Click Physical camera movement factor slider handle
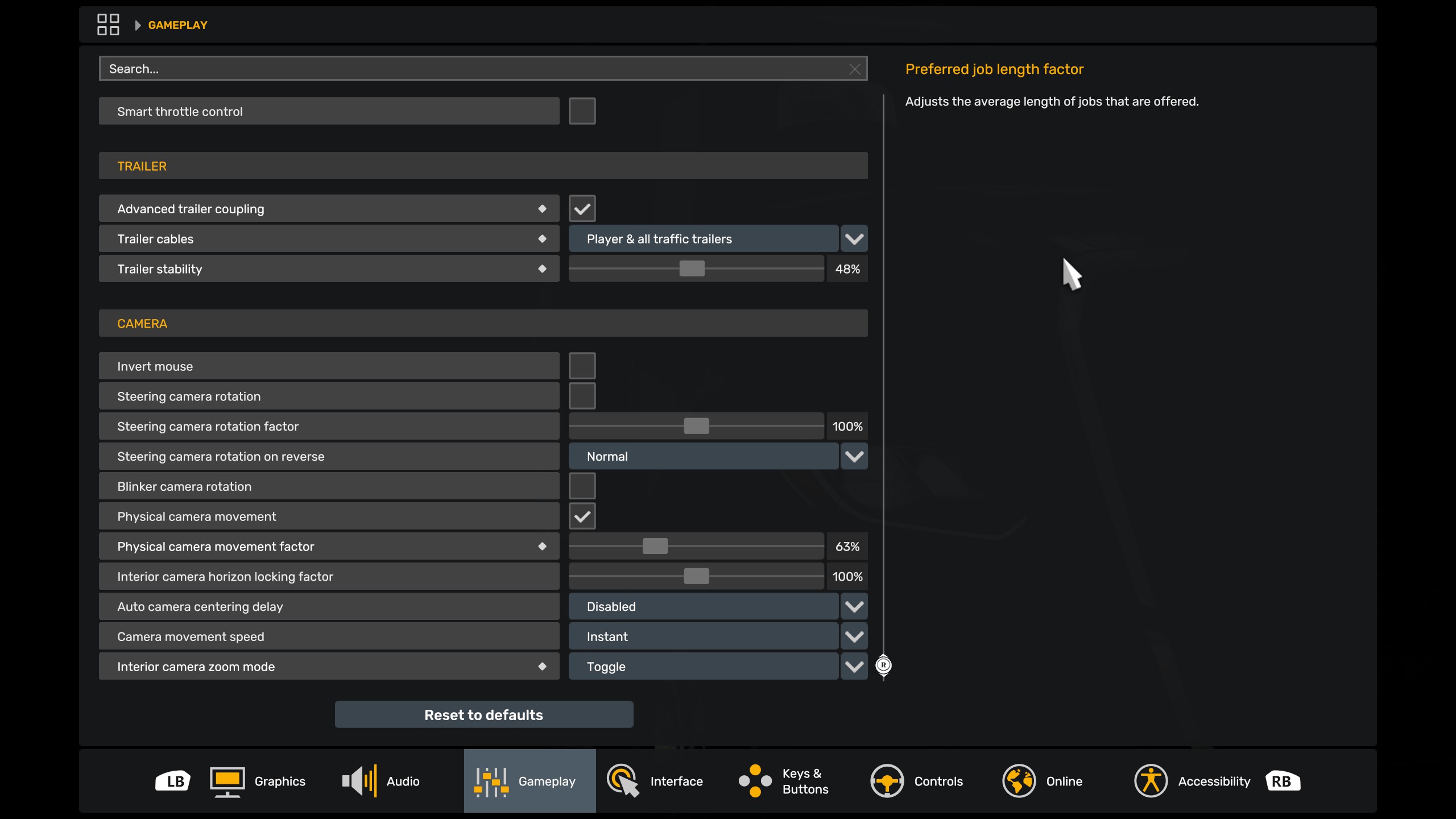The image size is (1456, 819). coord(655,546)
